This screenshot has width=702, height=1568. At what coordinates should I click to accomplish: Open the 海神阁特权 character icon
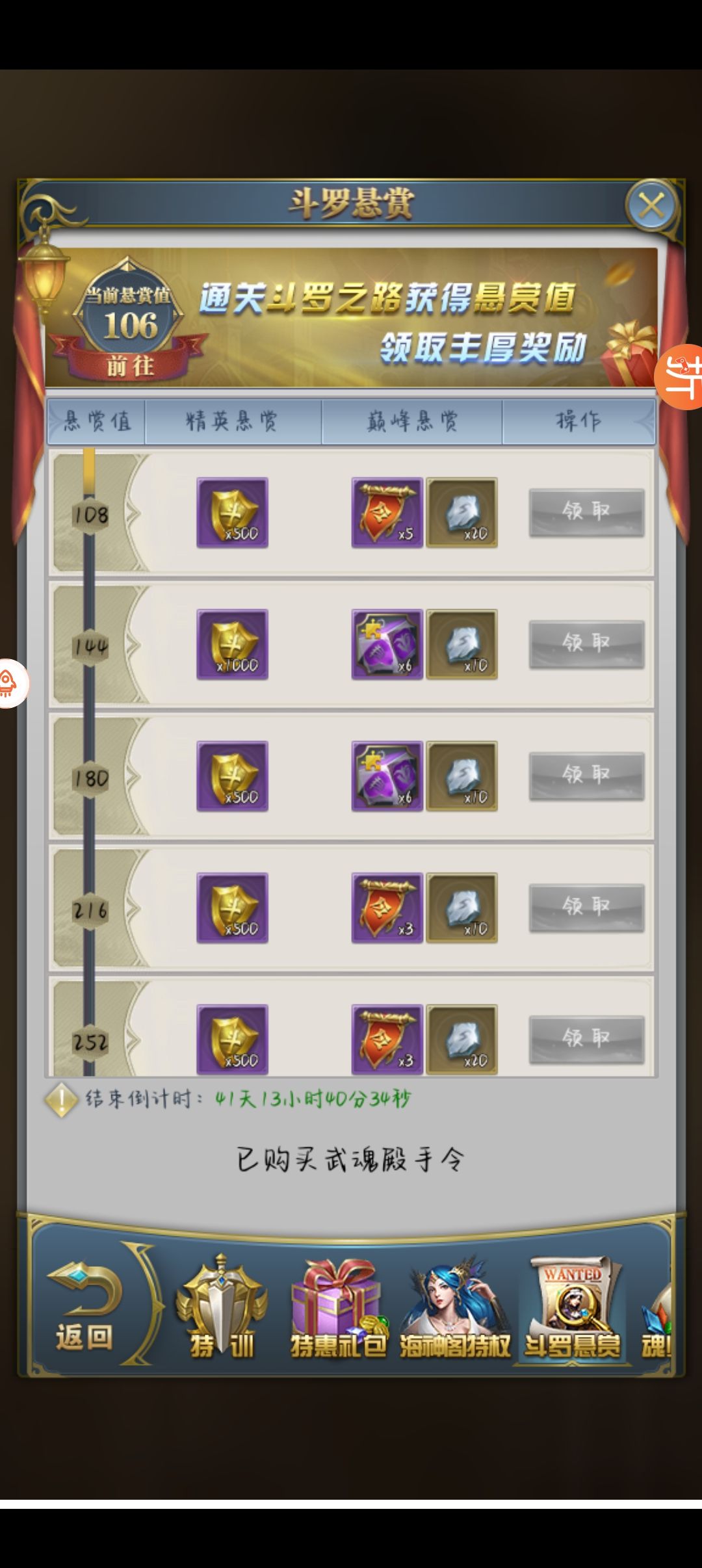coord(455,1308)
